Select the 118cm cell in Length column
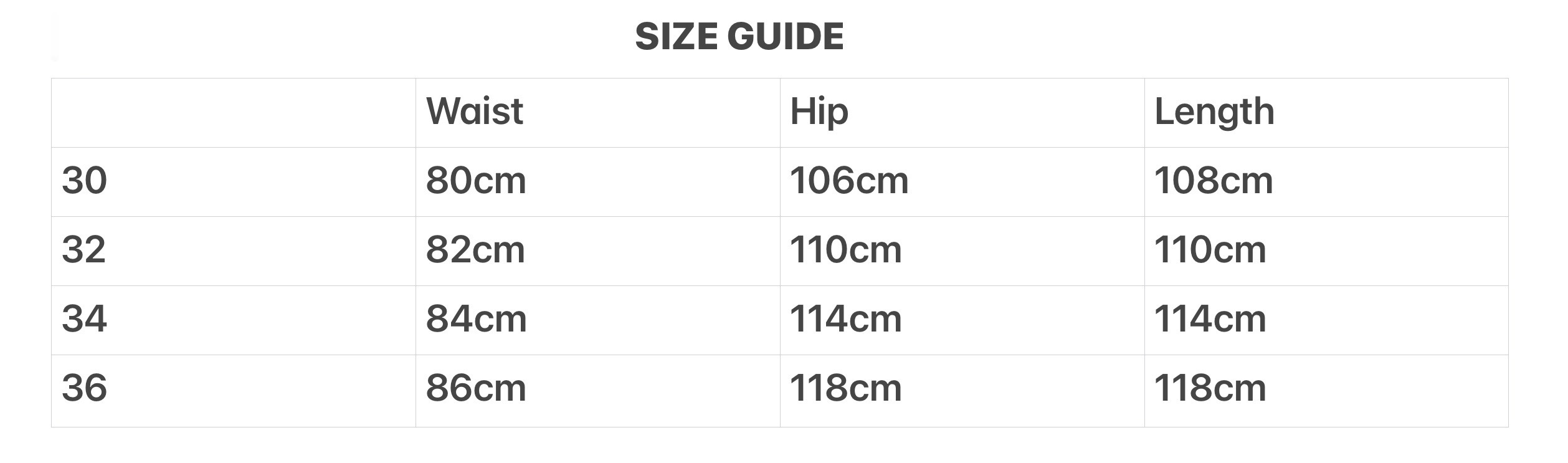This screenshot has width=1568, height=463. click(1210, 389)
